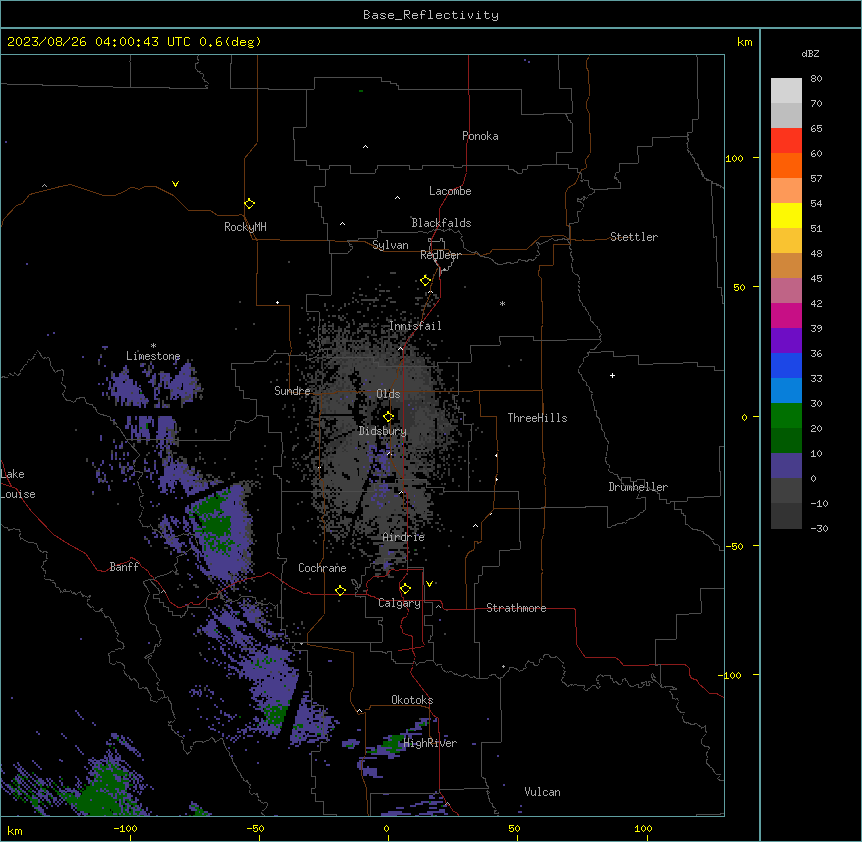This screenshot has width=862, height=842.
Task: Pick the dusty pink swatch below the 45 label
Action: [x=786, y=290]
